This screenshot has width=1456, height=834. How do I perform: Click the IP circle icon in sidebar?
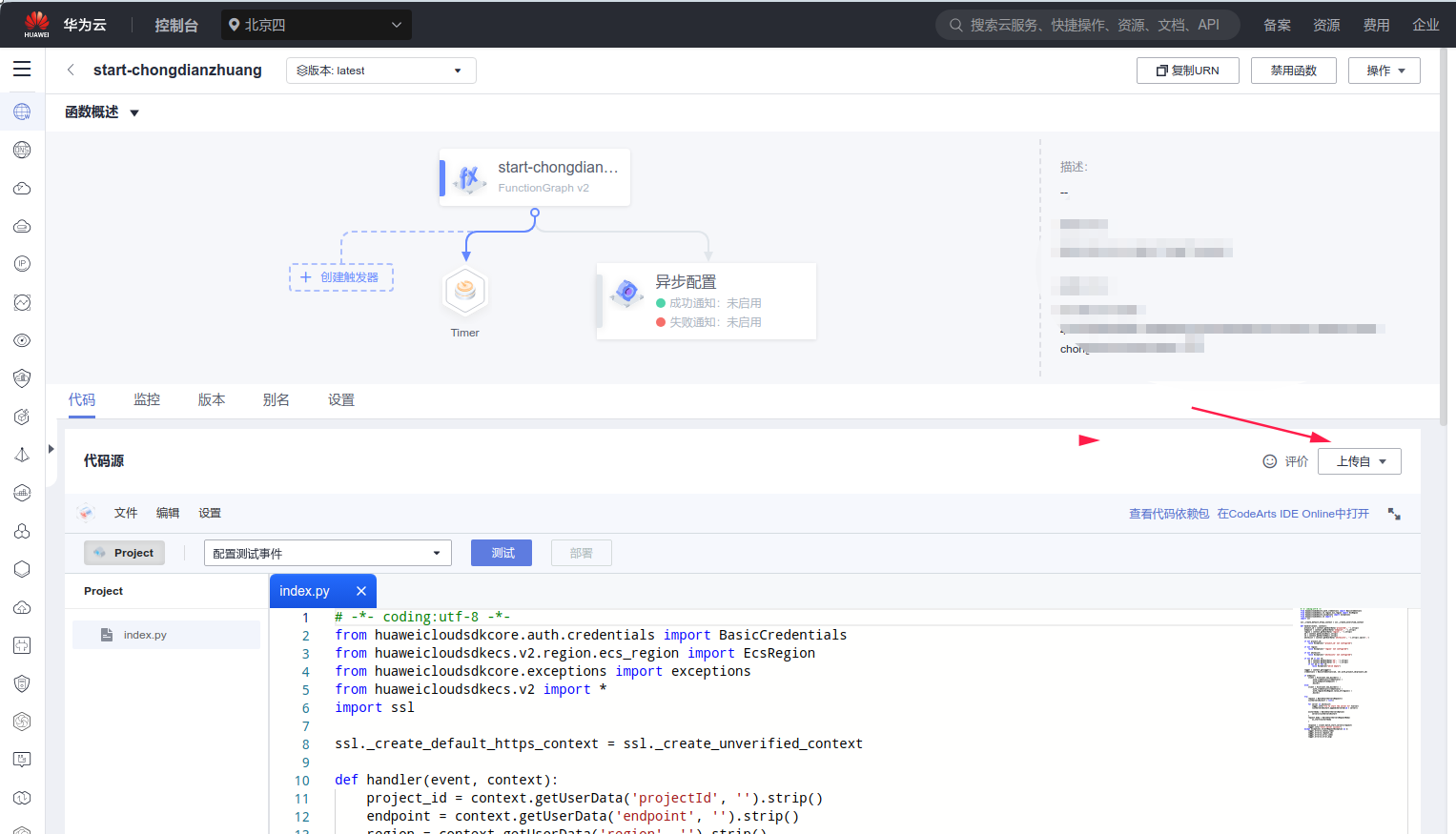click(x=22, y=264)
